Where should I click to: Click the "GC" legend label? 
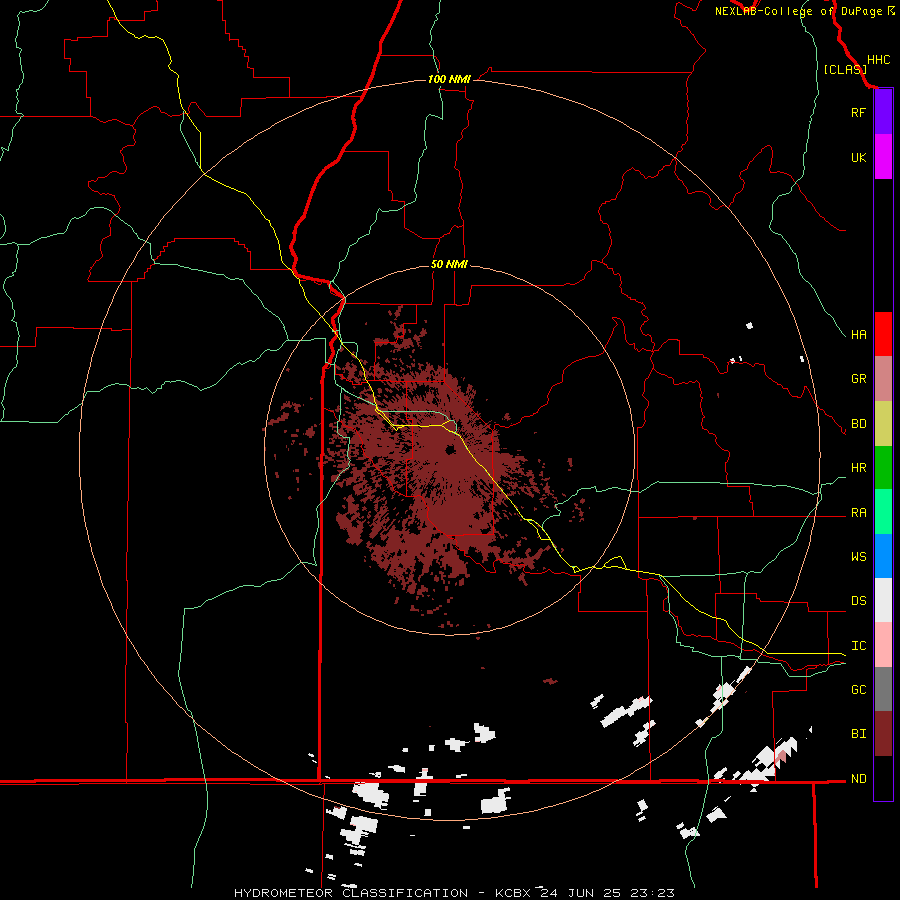tap(858, 690)
